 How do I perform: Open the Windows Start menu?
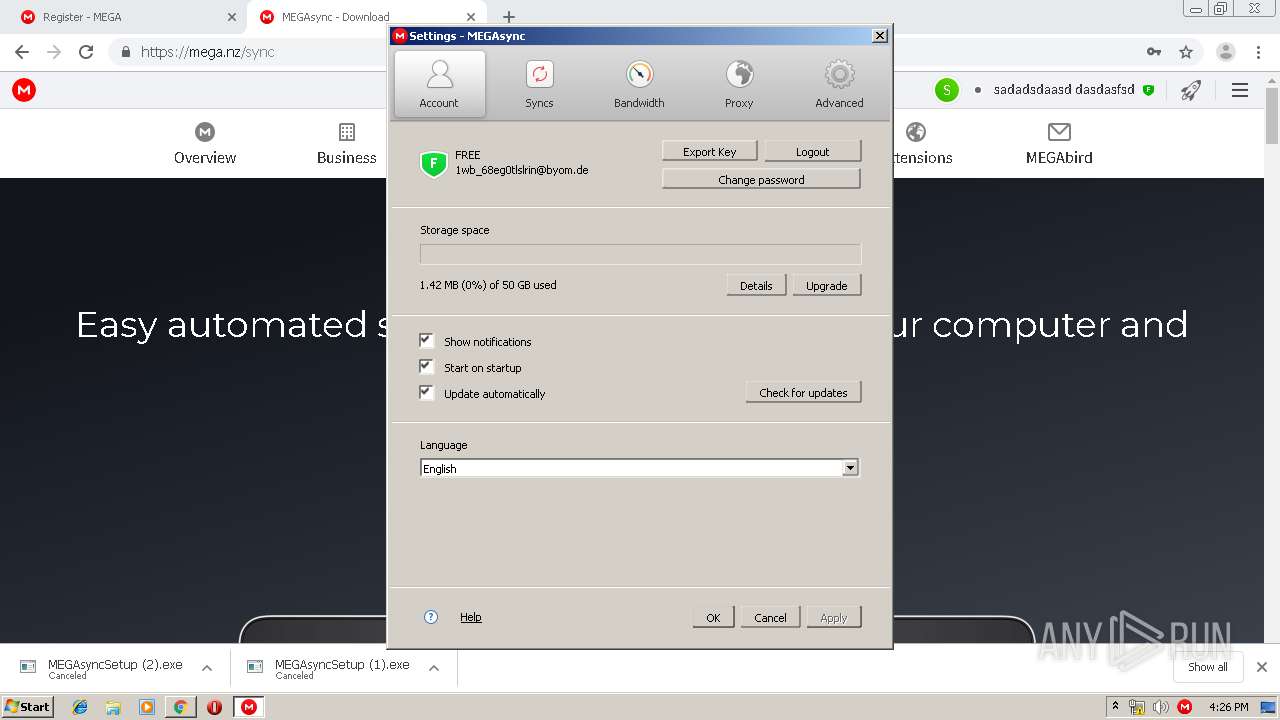click(28, 706)
